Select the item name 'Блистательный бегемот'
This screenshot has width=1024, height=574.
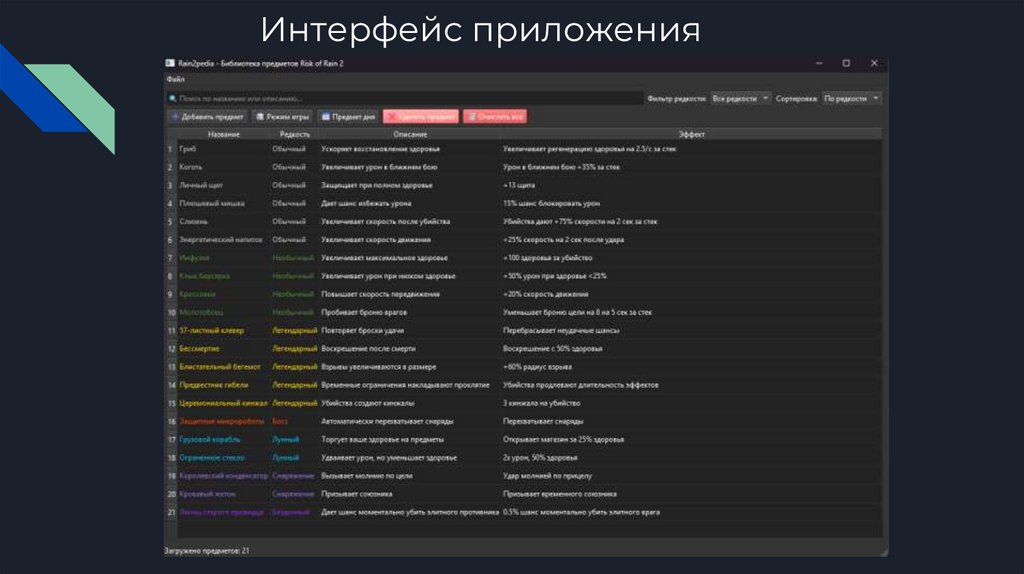(219, 367)
